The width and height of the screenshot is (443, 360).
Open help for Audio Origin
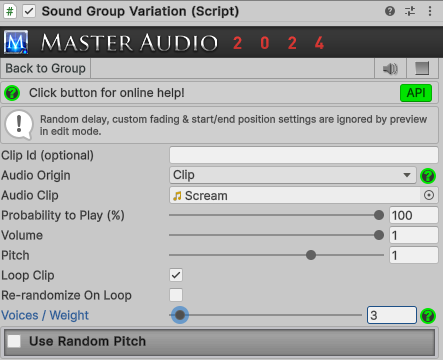pyautogui.click(x=428, y=175)
